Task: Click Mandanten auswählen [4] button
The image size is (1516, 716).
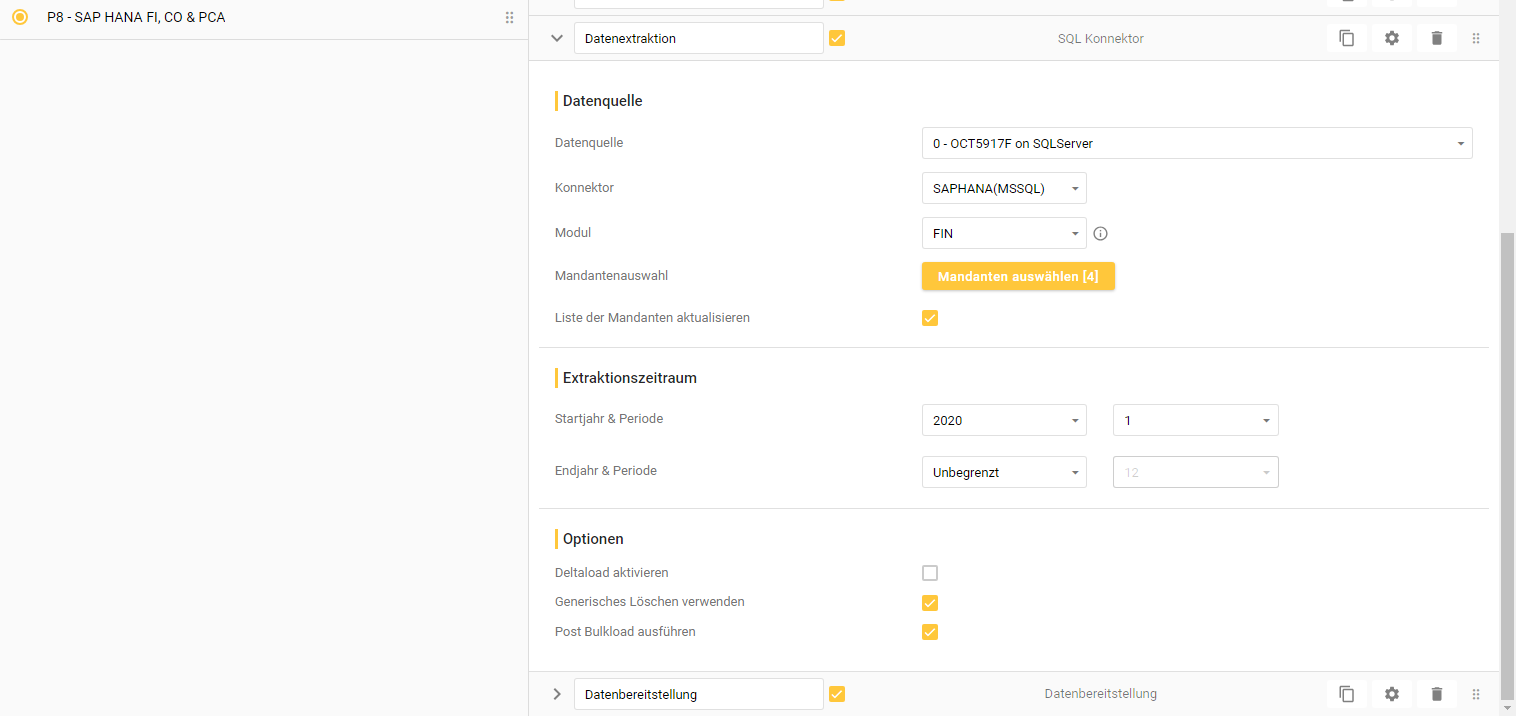Action: 1018,276
